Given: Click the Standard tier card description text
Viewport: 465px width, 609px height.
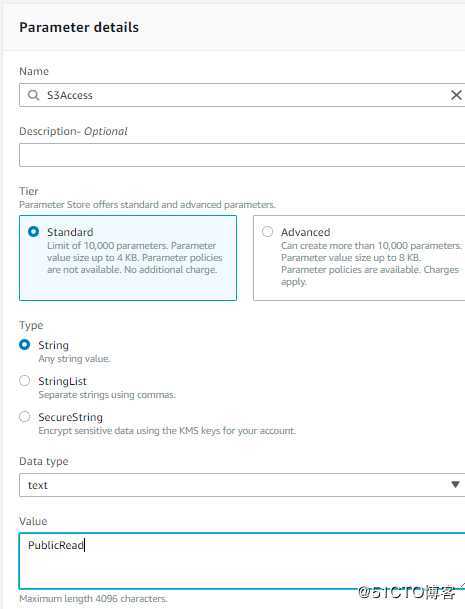Looking at the screenshot, I should [135, 258].
